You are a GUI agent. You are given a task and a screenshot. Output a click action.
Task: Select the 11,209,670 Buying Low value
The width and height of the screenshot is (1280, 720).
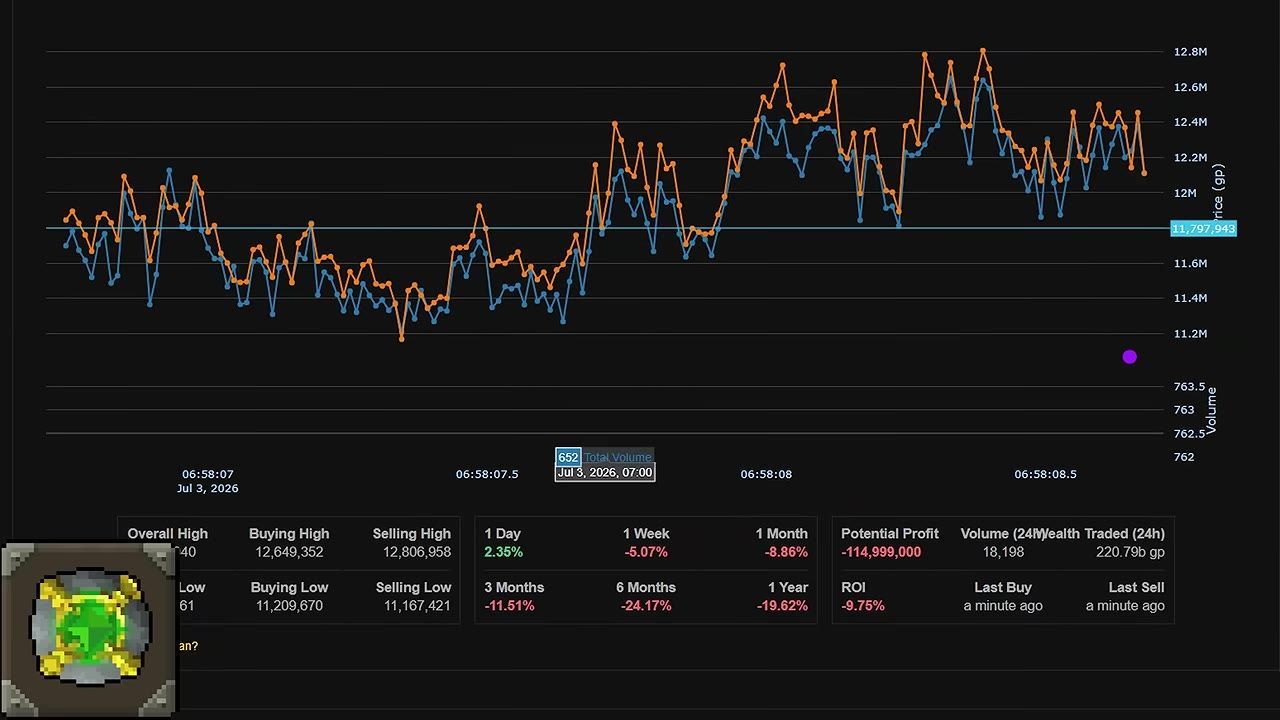289,606
